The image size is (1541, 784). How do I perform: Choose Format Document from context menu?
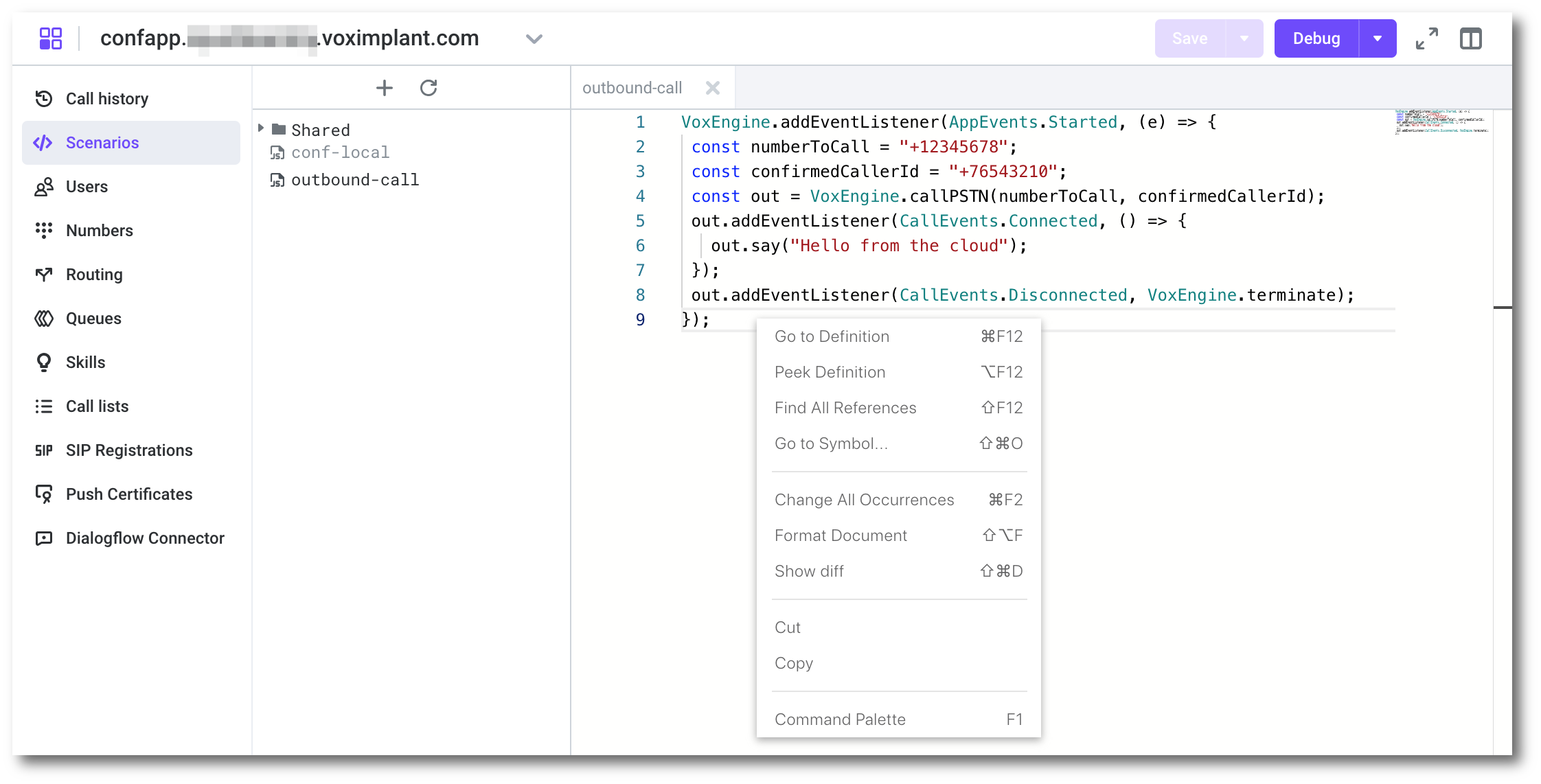(841, 535)
